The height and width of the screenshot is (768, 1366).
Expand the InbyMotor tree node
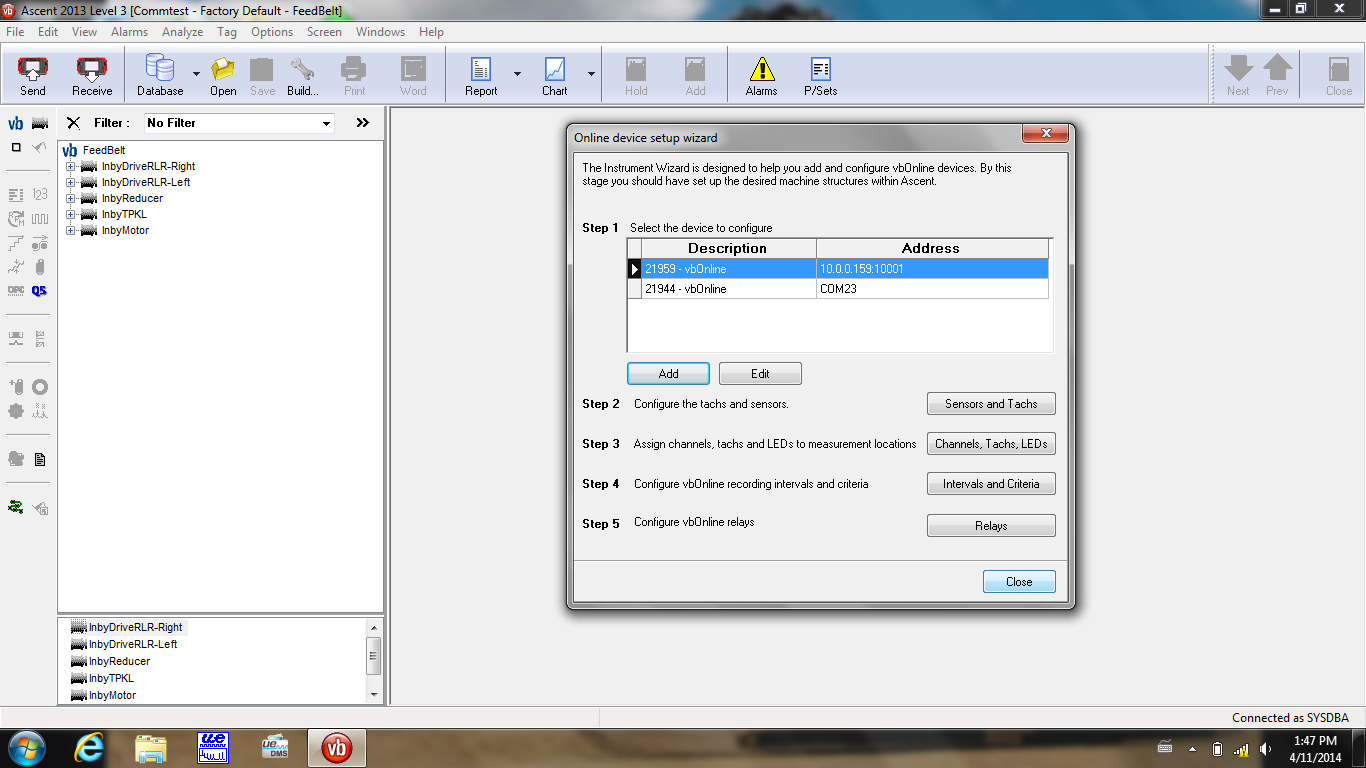pos(71,230)
